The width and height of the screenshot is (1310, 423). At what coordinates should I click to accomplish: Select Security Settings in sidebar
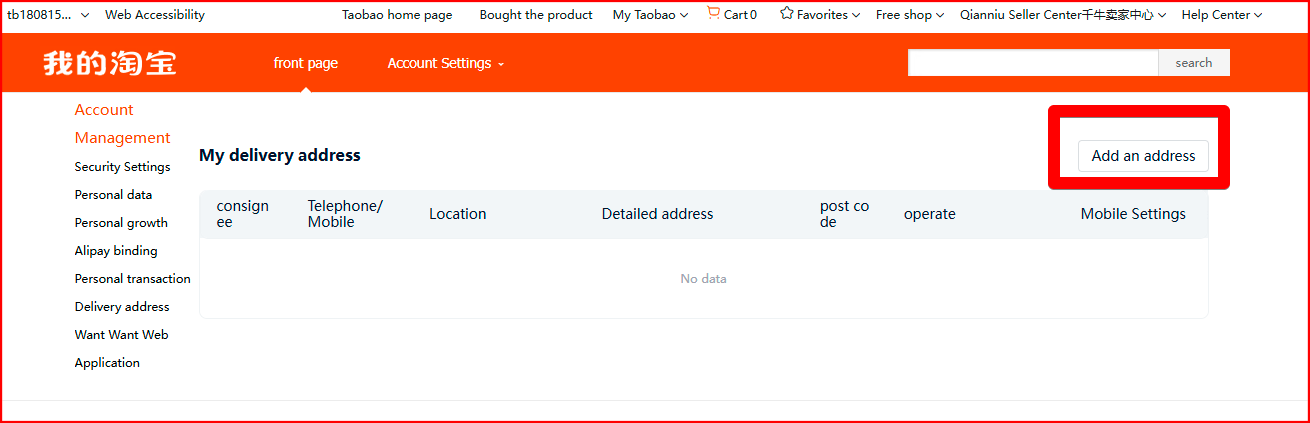point(122,167)
